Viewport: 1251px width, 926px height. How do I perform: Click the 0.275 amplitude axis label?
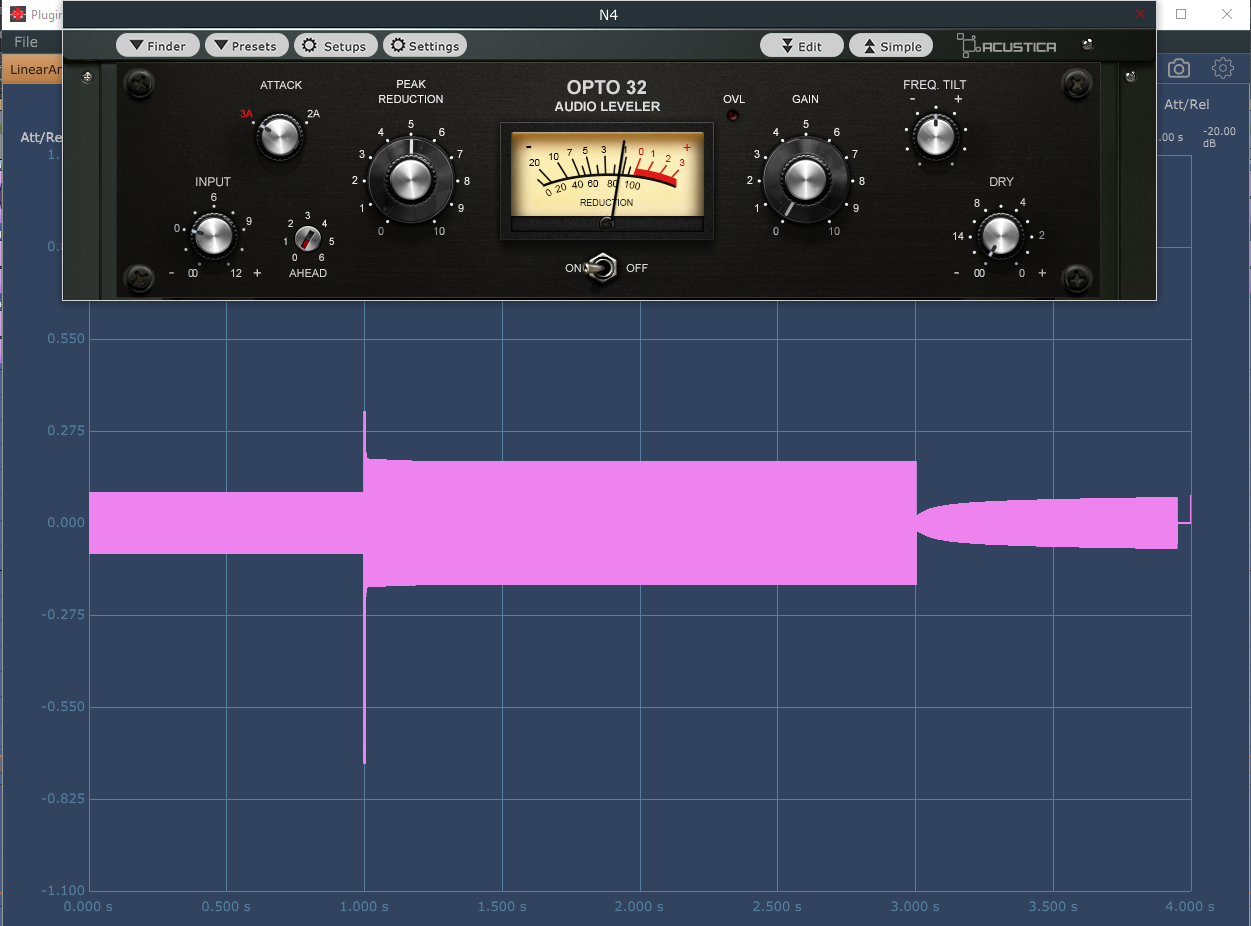pyautogui.click(x=66, y=431)
